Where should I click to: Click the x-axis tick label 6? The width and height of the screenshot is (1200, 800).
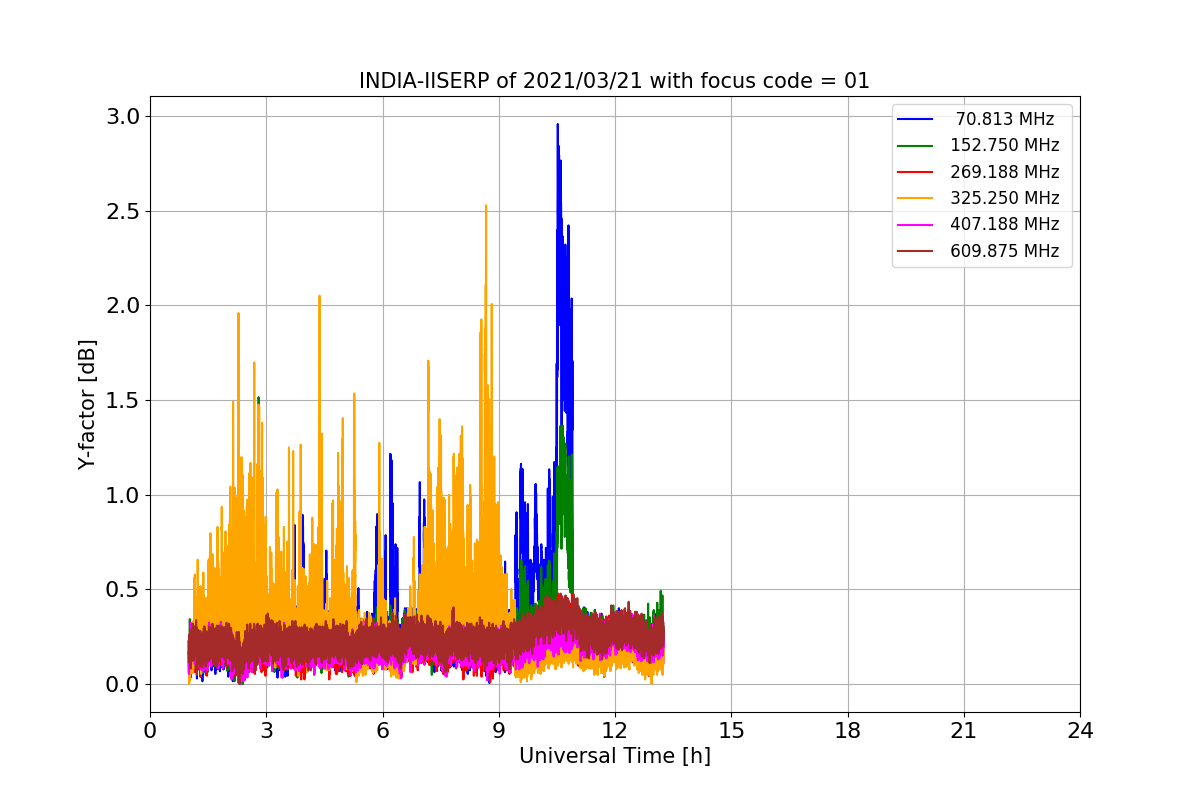click(x=382, y=731)
